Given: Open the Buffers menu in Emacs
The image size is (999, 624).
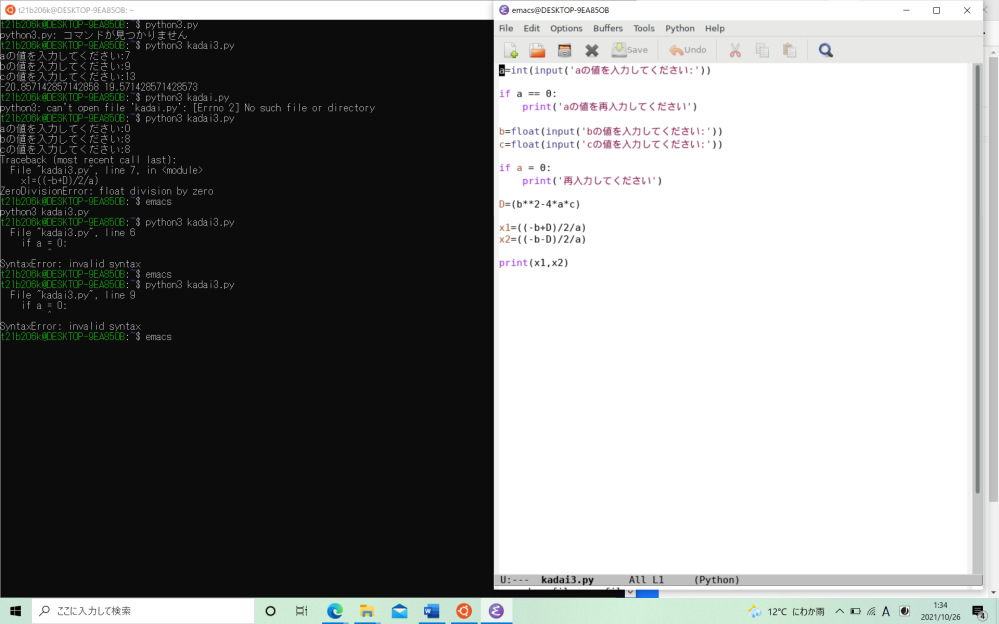Looking at the screenshot, I should coord(608,28).
